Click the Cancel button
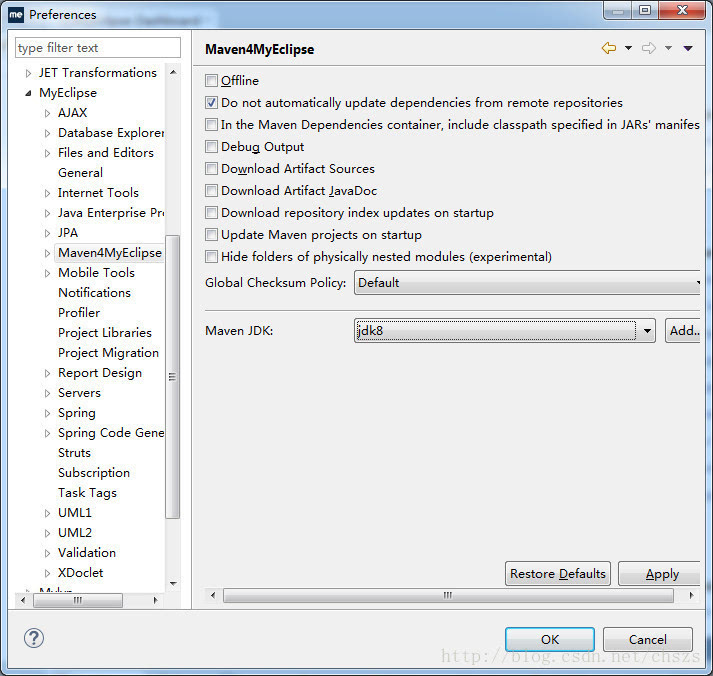 (648, 640)
